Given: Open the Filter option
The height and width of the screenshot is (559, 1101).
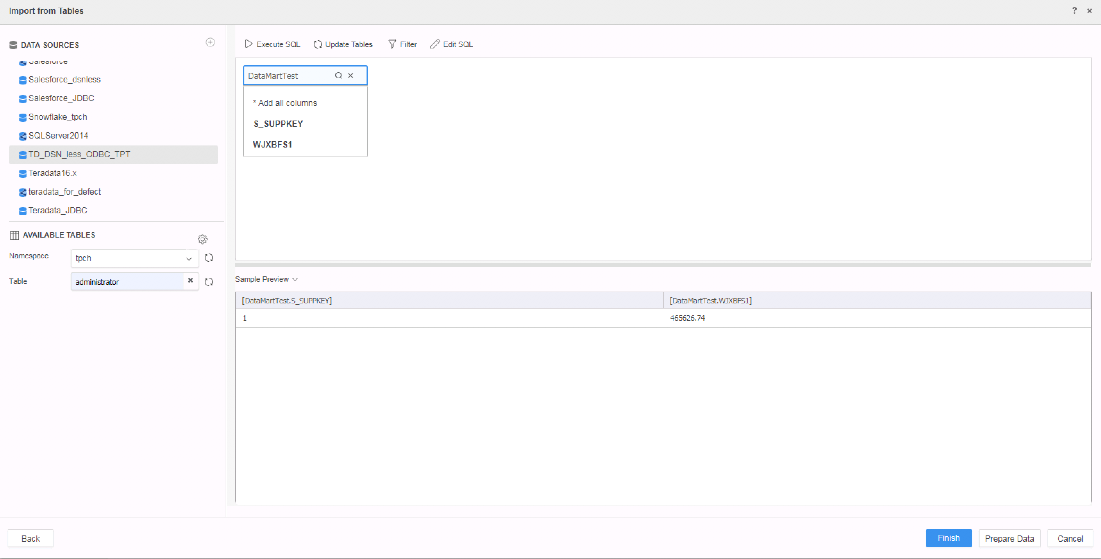Looking at the screenshot, I should [x=402, y=45].
